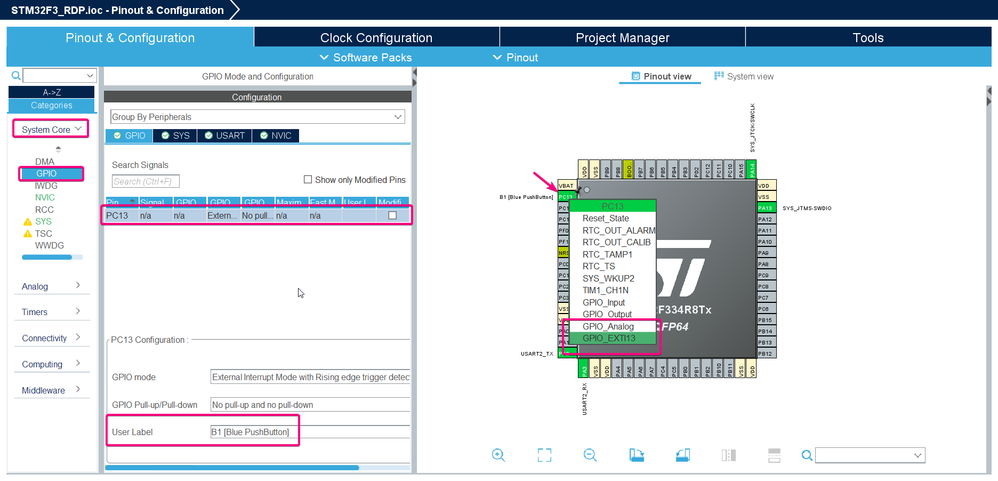Open the Group By Peripherals dropdown
This screenshot has height=481, width=998.
(257, 117)
